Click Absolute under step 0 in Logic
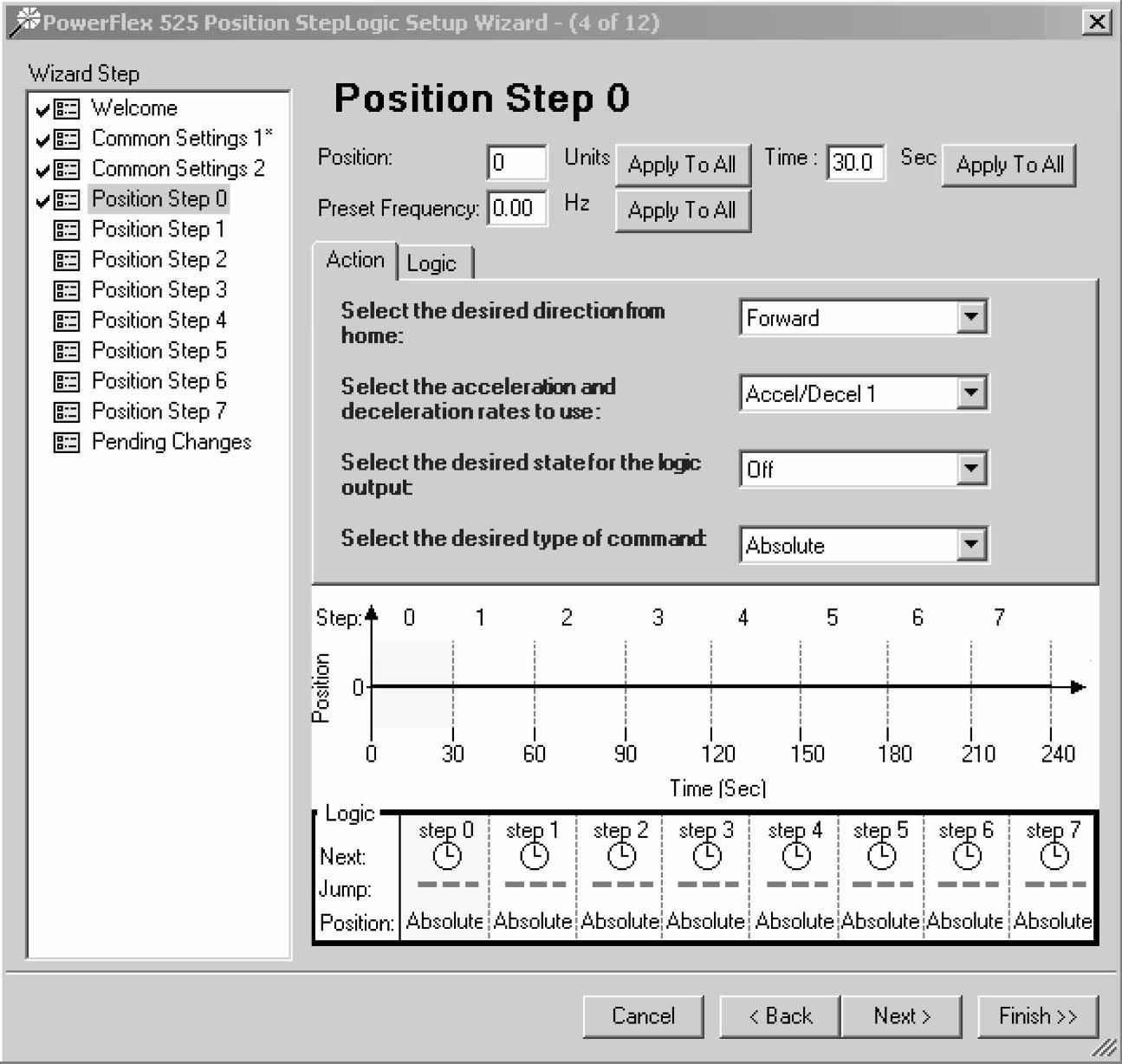The width and height of the screenshot is (1122, 1064). [x=444, y=921]
